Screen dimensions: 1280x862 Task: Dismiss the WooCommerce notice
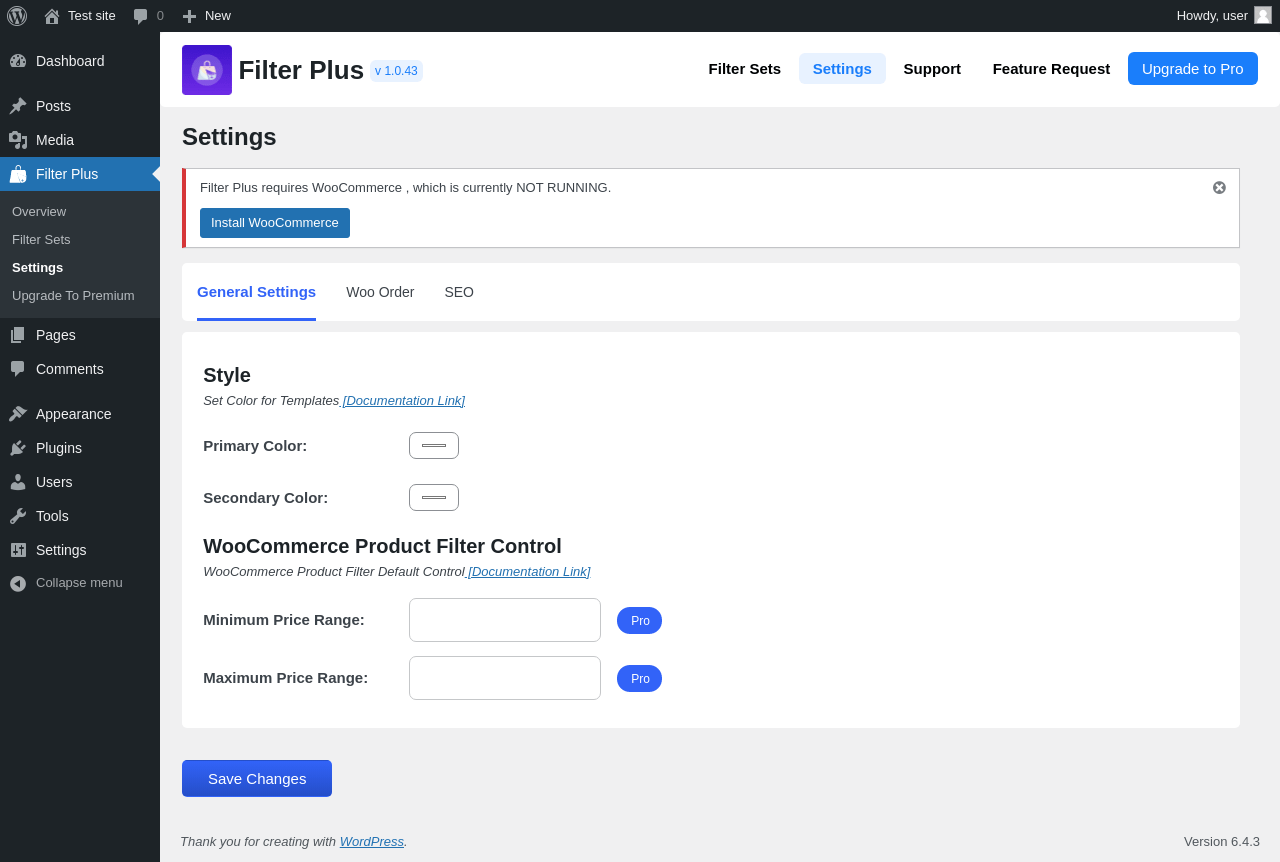[x=1219, y=188]
